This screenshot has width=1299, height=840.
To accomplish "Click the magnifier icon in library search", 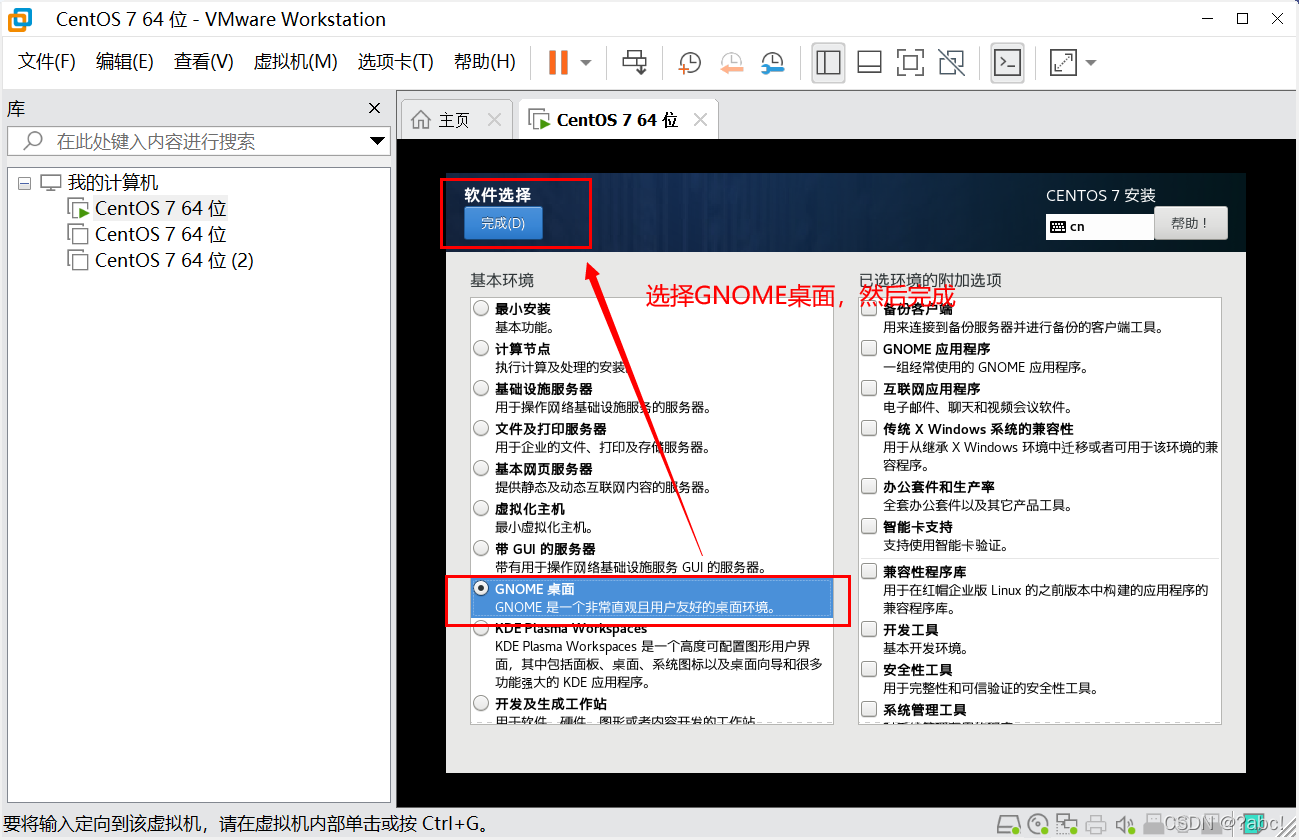I will point(33,141).
